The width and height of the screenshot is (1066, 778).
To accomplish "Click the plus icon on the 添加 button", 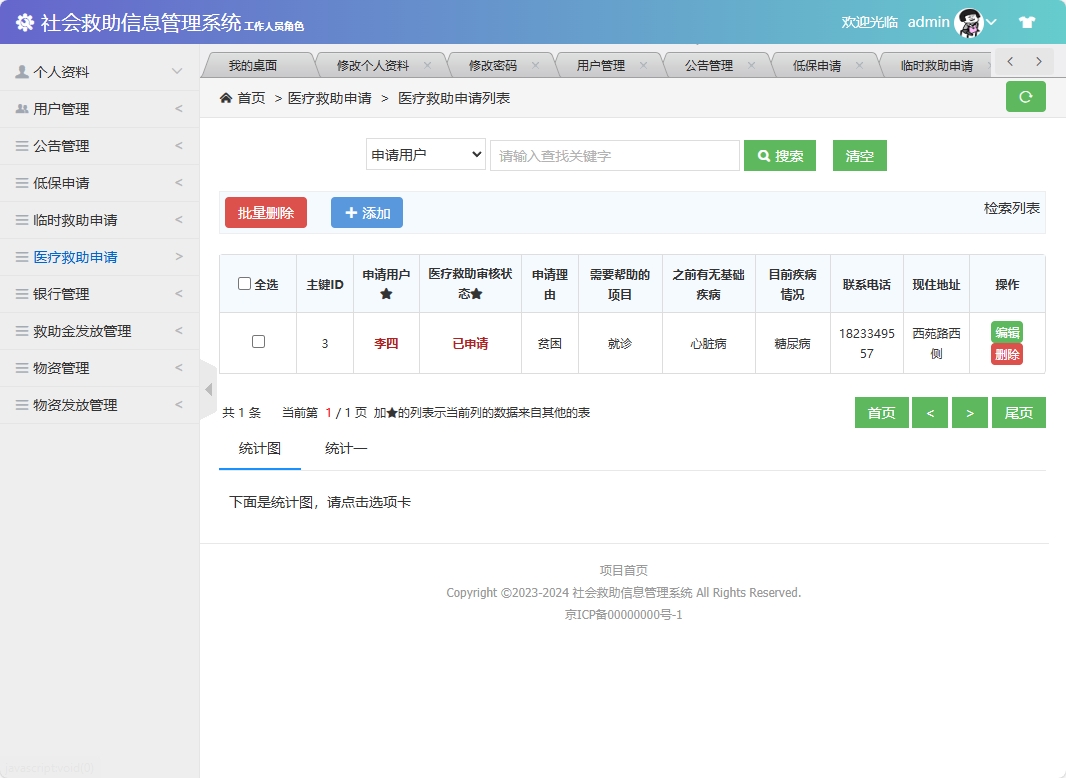I will pos(349,212).
